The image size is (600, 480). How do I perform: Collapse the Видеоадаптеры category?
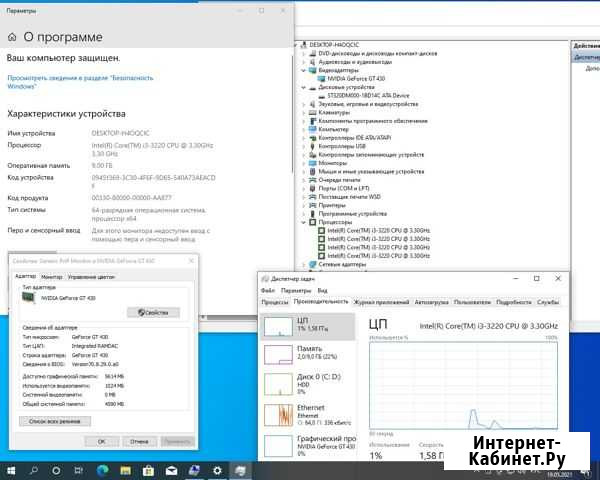pos(304,70)
